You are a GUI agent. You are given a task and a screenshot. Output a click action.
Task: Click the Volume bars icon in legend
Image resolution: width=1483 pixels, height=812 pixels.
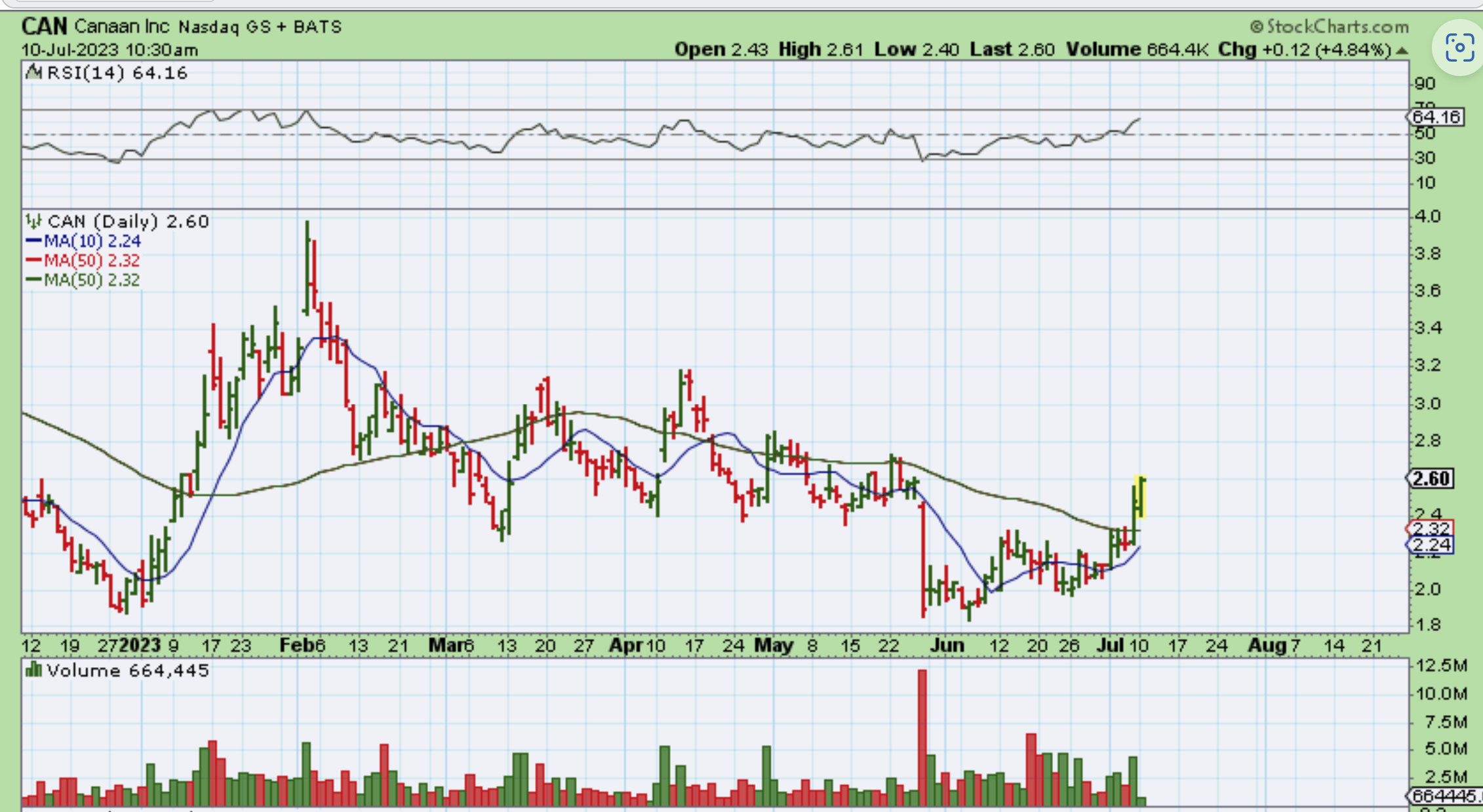click(33, 670)
